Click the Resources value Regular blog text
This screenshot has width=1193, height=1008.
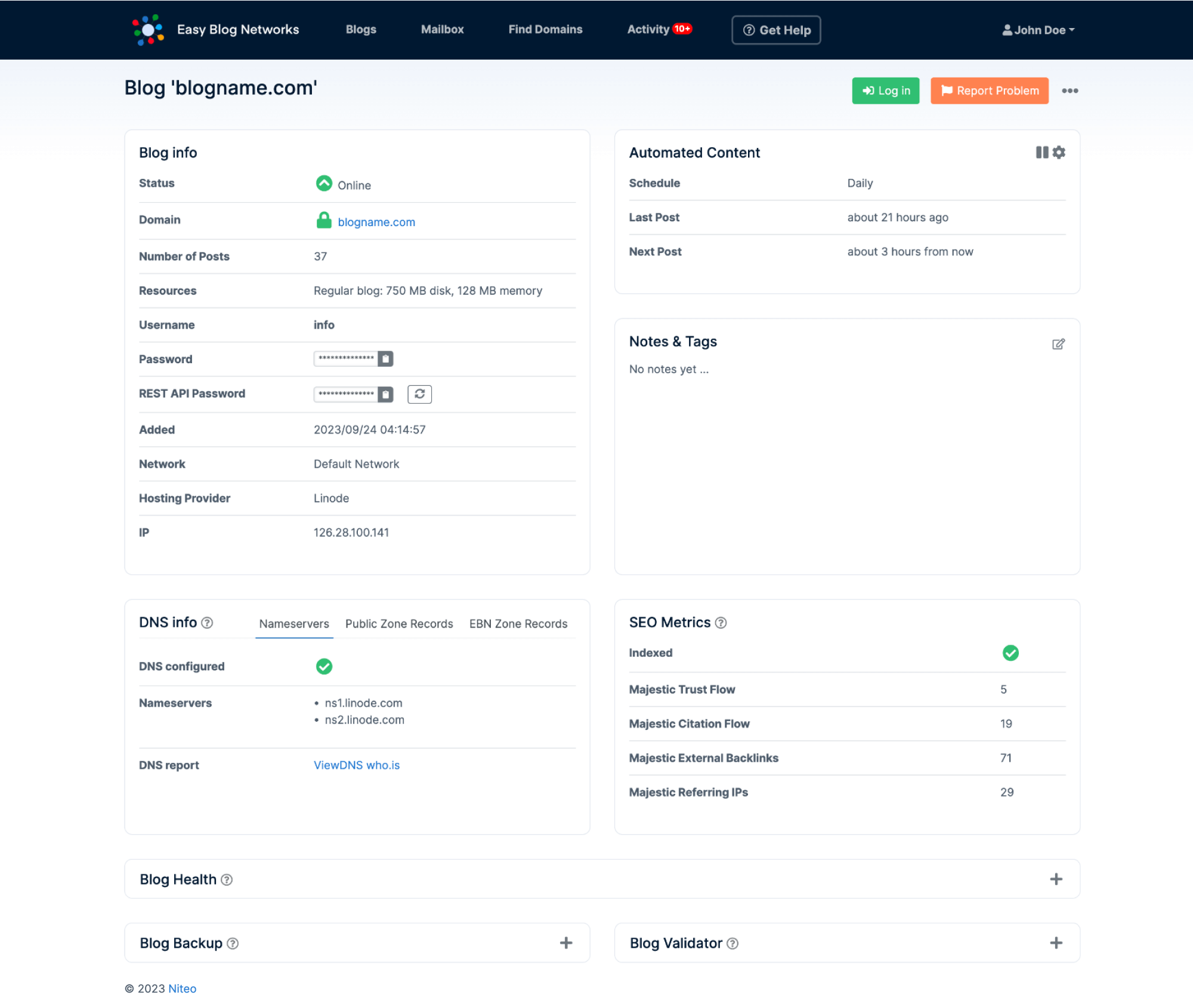(428, 291)
